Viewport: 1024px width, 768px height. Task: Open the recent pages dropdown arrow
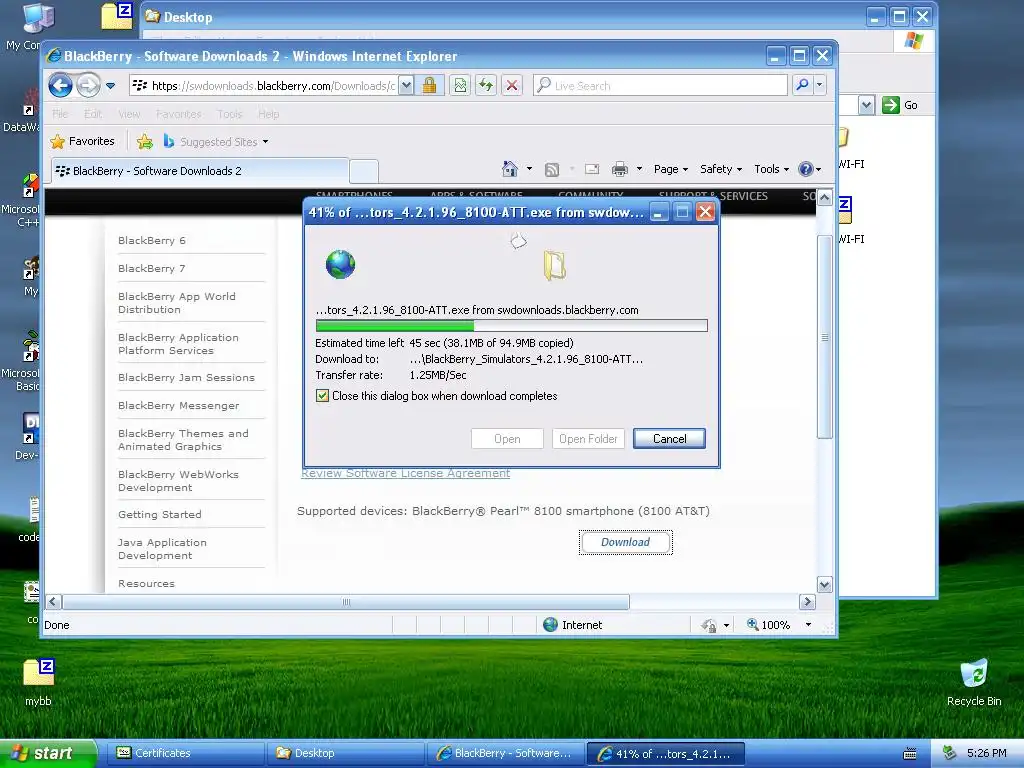pos(110,86)
